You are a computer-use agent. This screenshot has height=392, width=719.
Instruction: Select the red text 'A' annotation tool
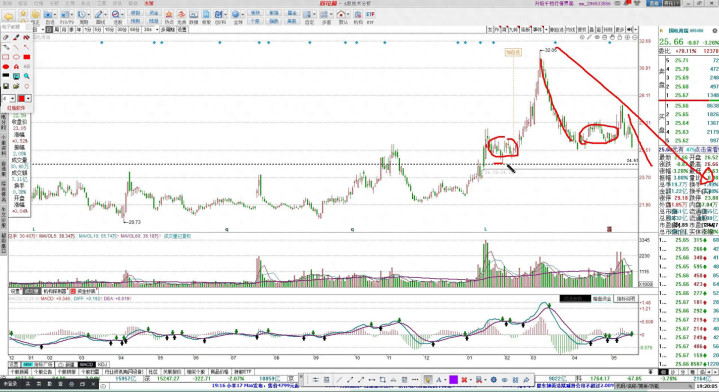[x=16, y=66]
